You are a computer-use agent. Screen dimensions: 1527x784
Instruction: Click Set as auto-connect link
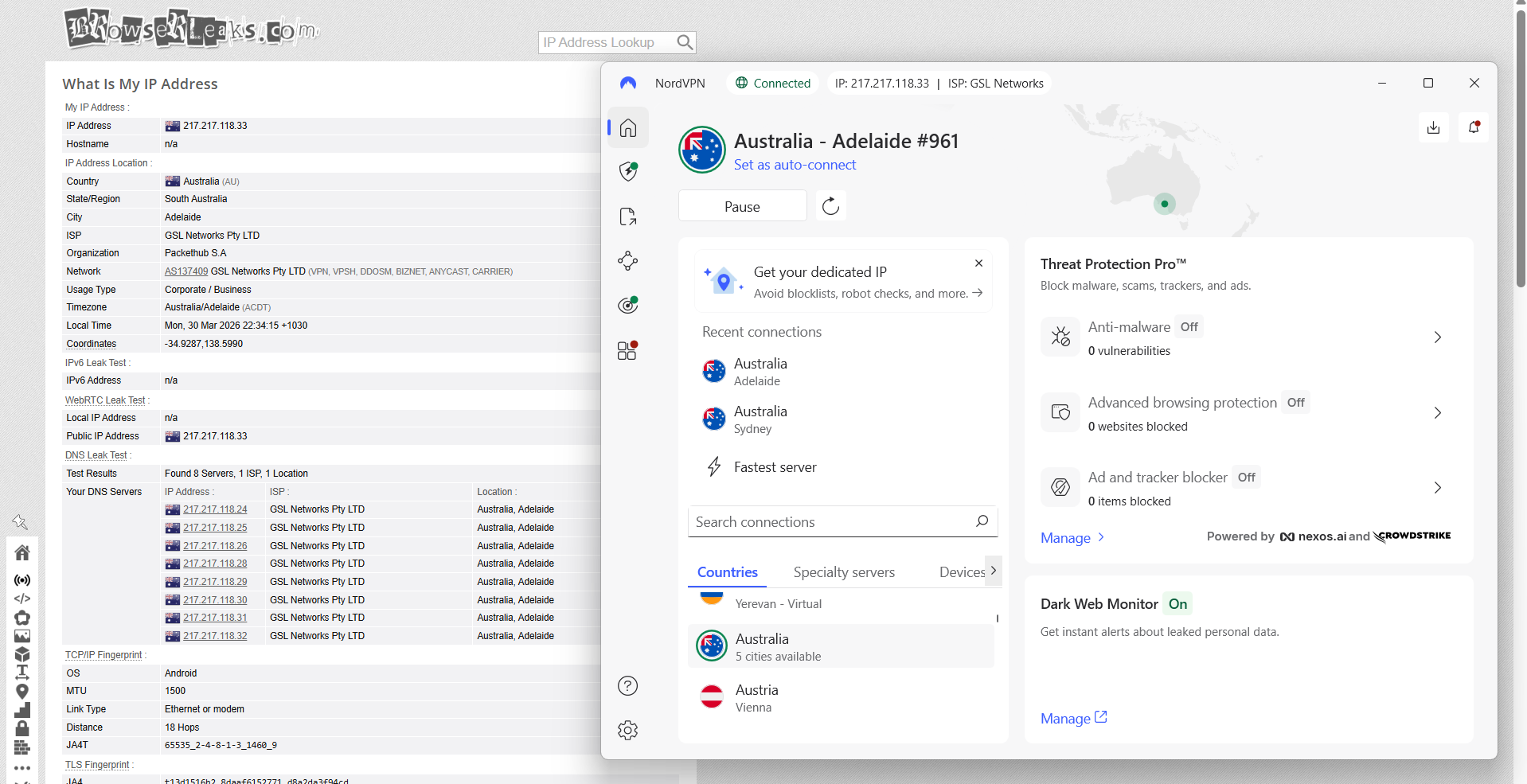795,165
